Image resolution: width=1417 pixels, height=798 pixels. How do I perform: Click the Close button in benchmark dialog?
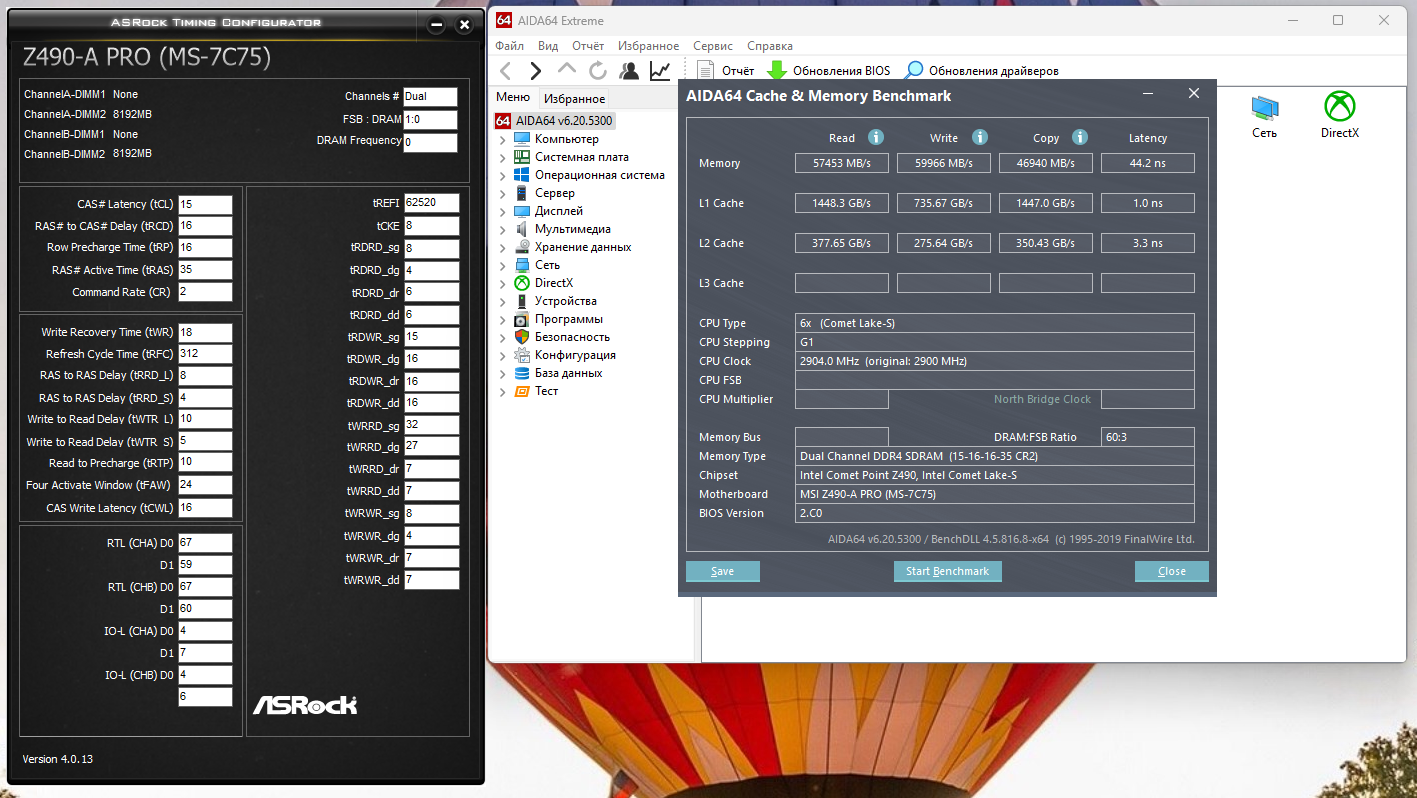click(x=1172, y=571)
